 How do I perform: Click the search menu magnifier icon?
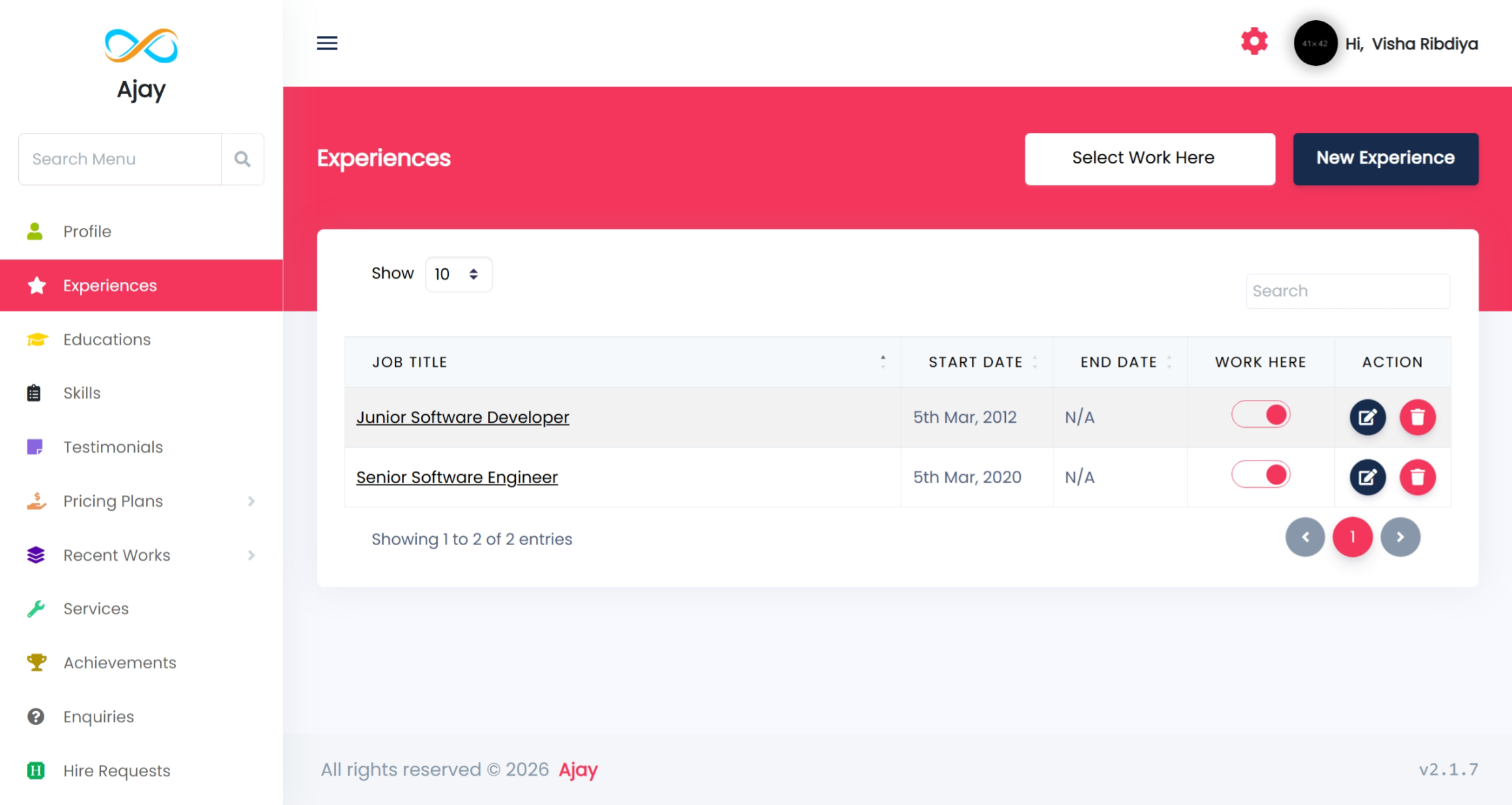242,159
